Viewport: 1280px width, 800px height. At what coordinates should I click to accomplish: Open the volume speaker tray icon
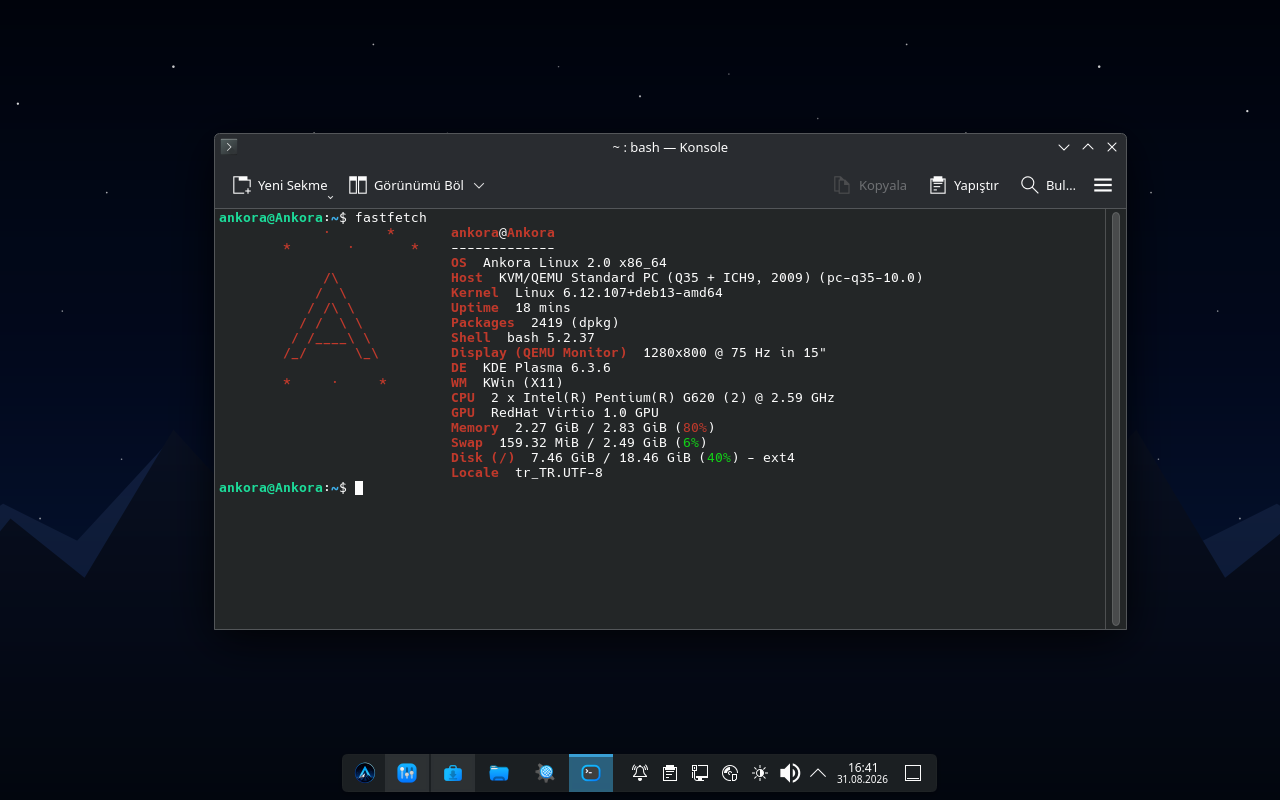tap(790, 773)
